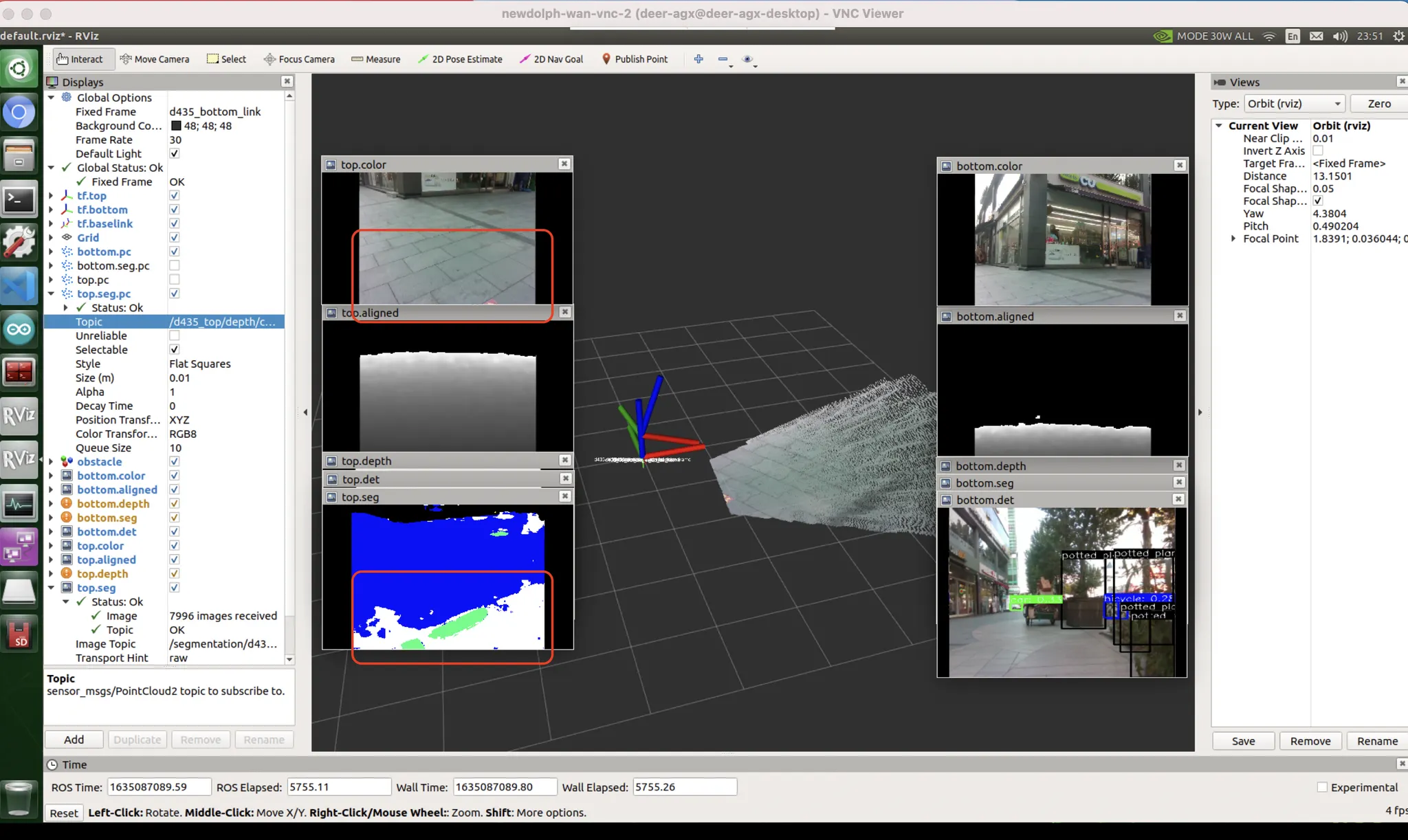Expand the tf.top display tree item

tap(51, 196)
